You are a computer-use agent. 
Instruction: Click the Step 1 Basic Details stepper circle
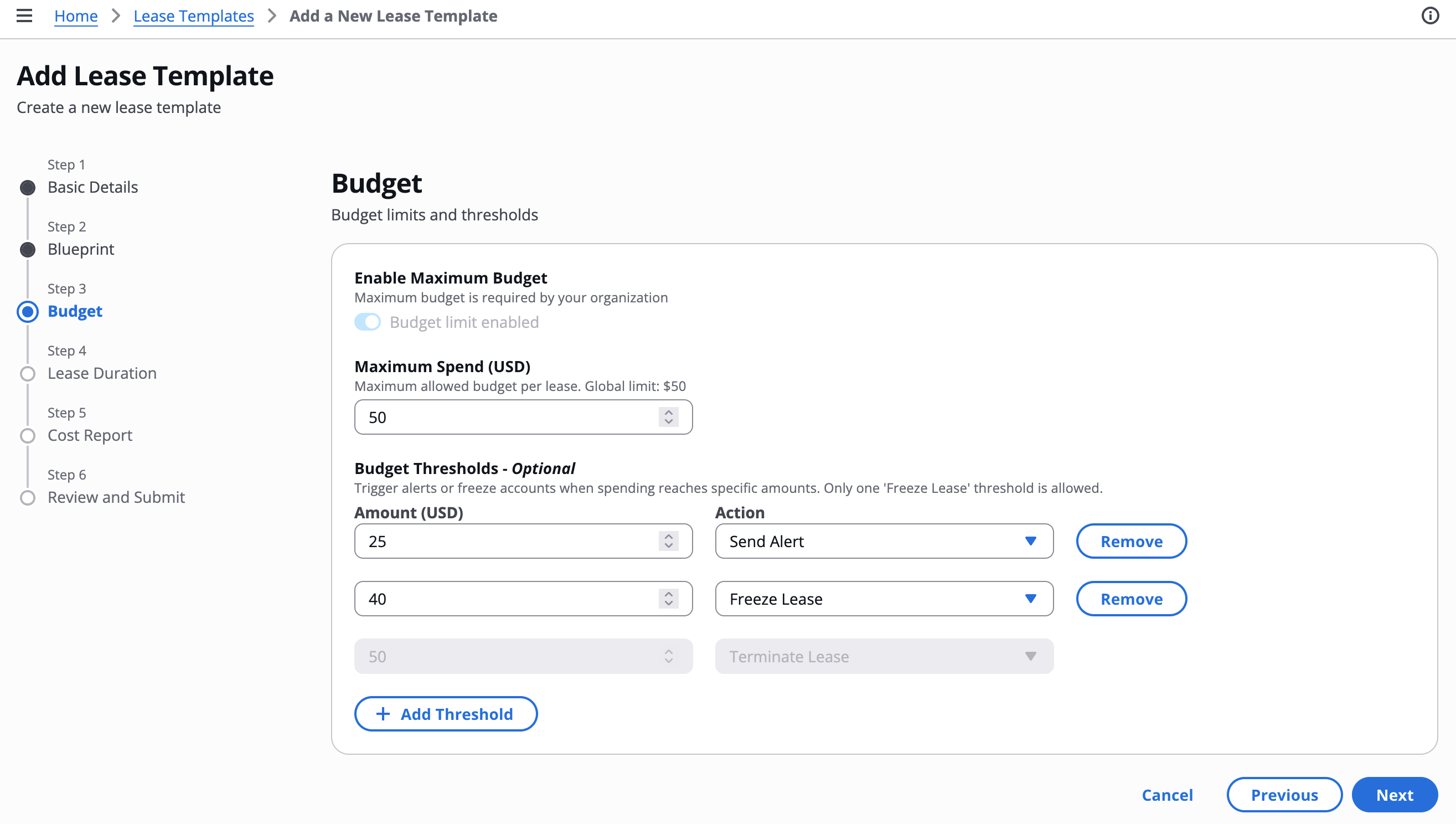(x=27, y=187)
